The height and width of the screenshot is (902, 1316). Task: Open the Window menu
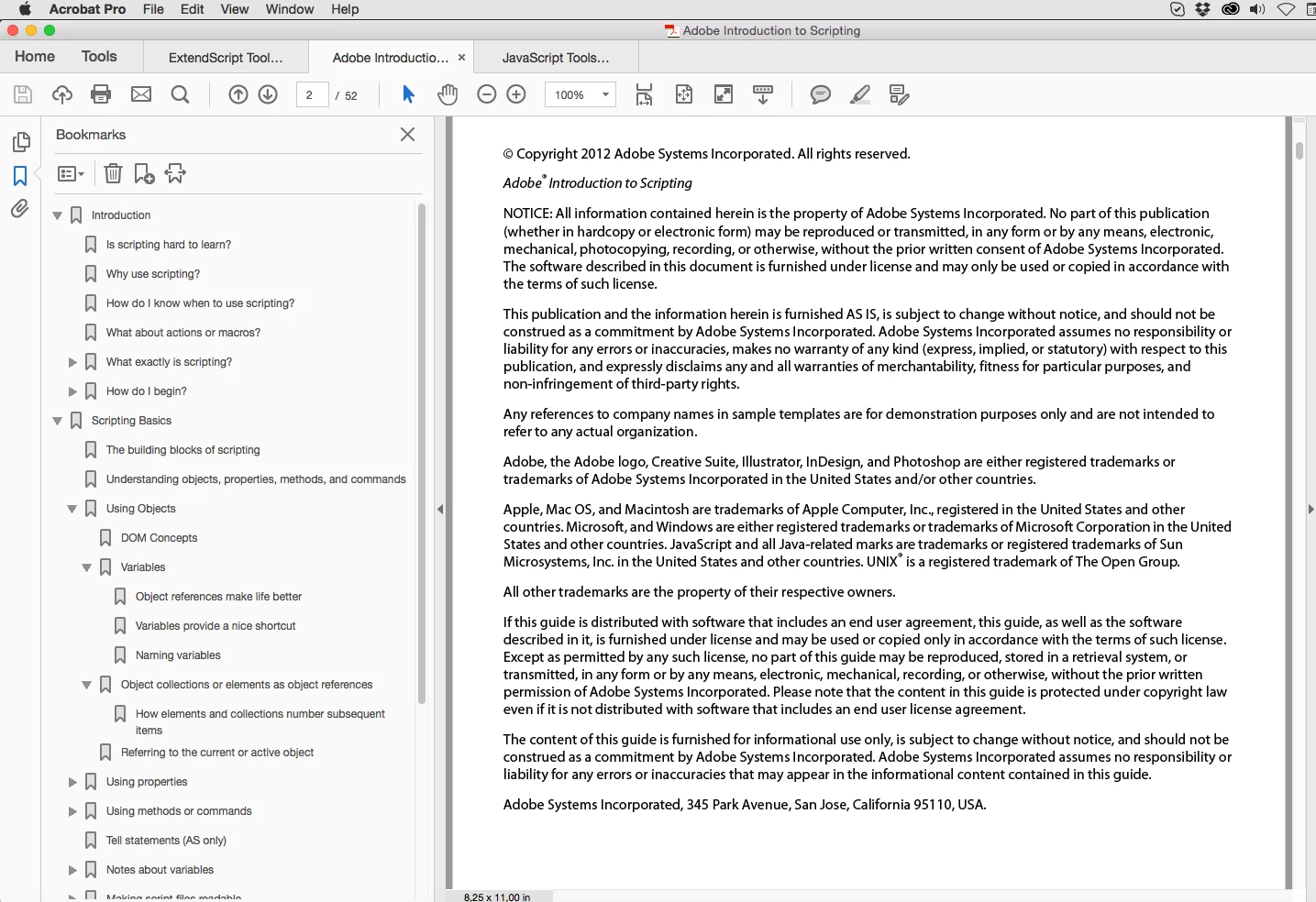click(290, 9)
